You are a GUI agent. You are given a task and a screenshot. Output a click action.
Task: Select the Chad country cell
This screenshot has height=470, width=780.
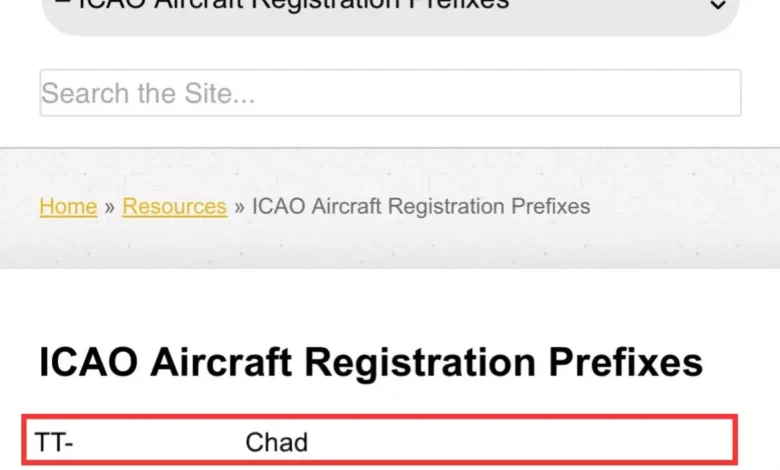[x=277, y=442]
